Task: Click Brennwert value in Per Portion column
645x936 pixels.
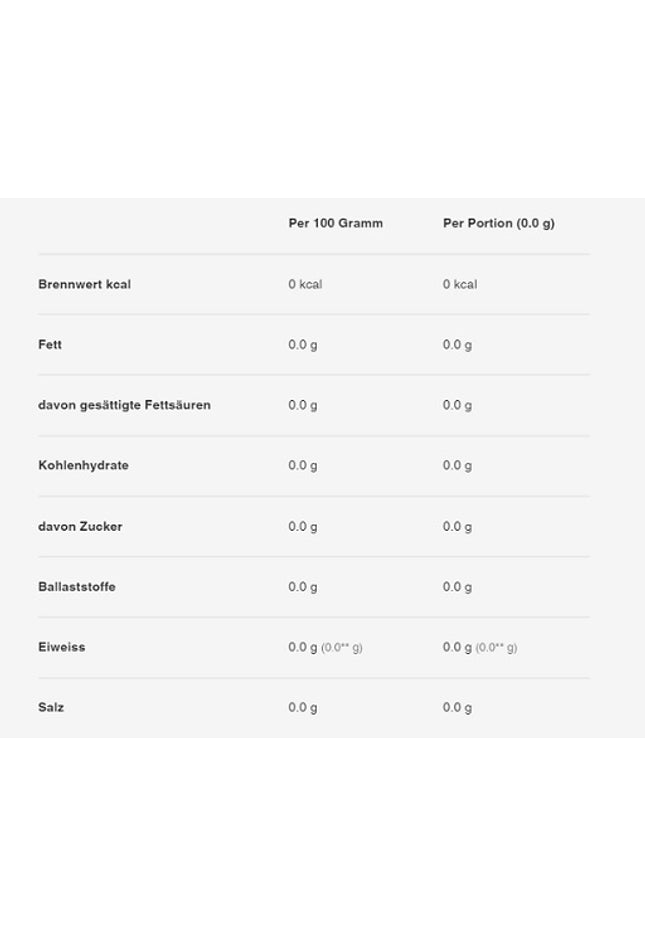Action: click(x=460, y=284)
